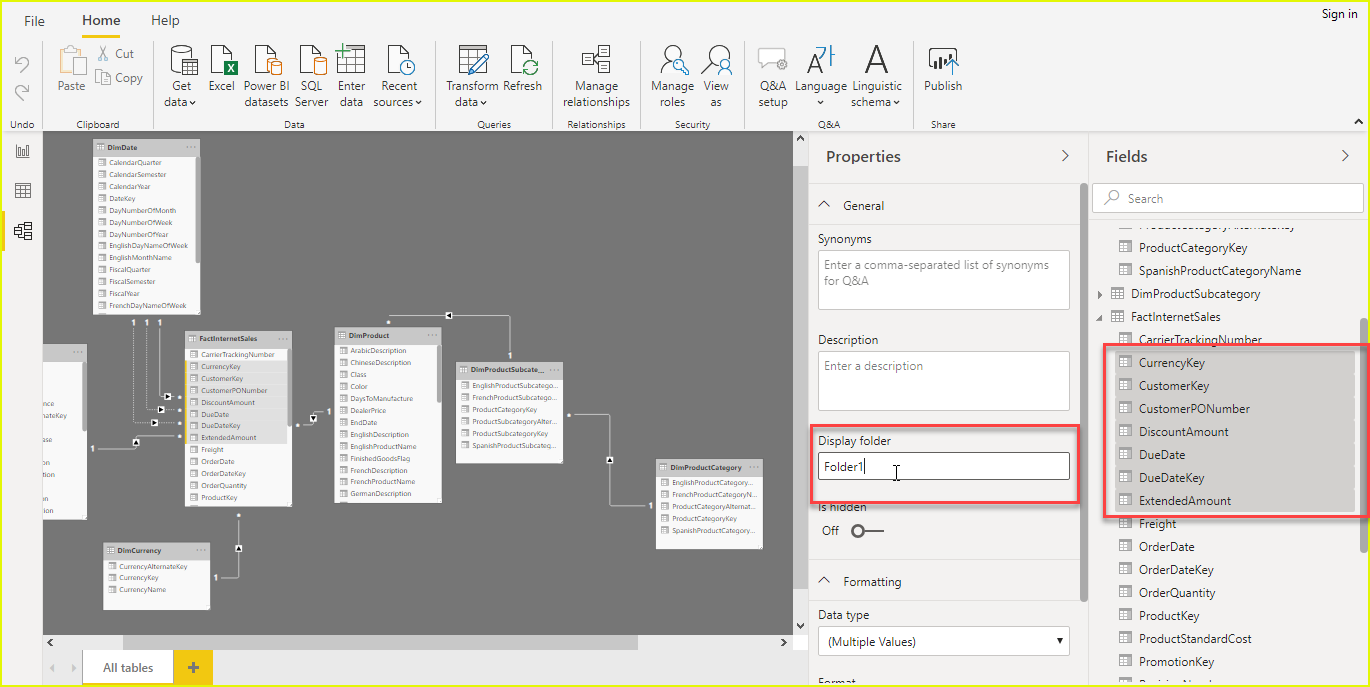Click the View as roles icon
1370x687 pixels.
[x=716, y=61]
